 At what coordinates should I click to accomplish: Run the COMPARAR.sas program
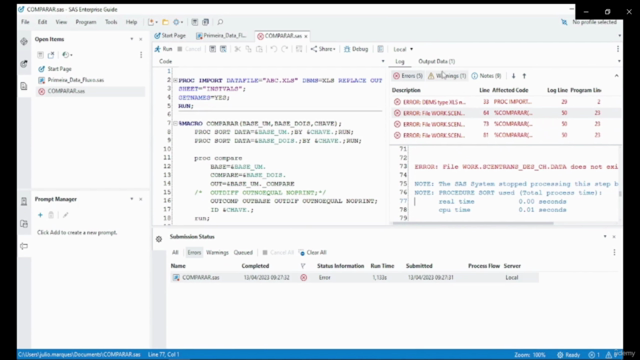pos(163,49)
